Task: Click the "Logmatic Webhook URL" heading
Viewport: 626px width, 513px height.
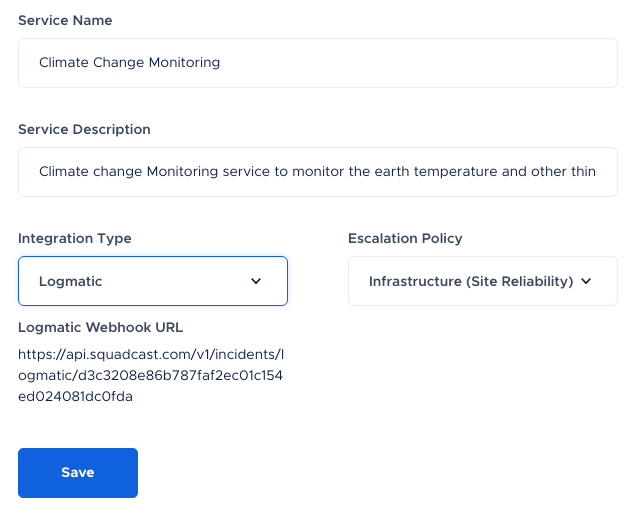Action: click(x=100, y=327)
